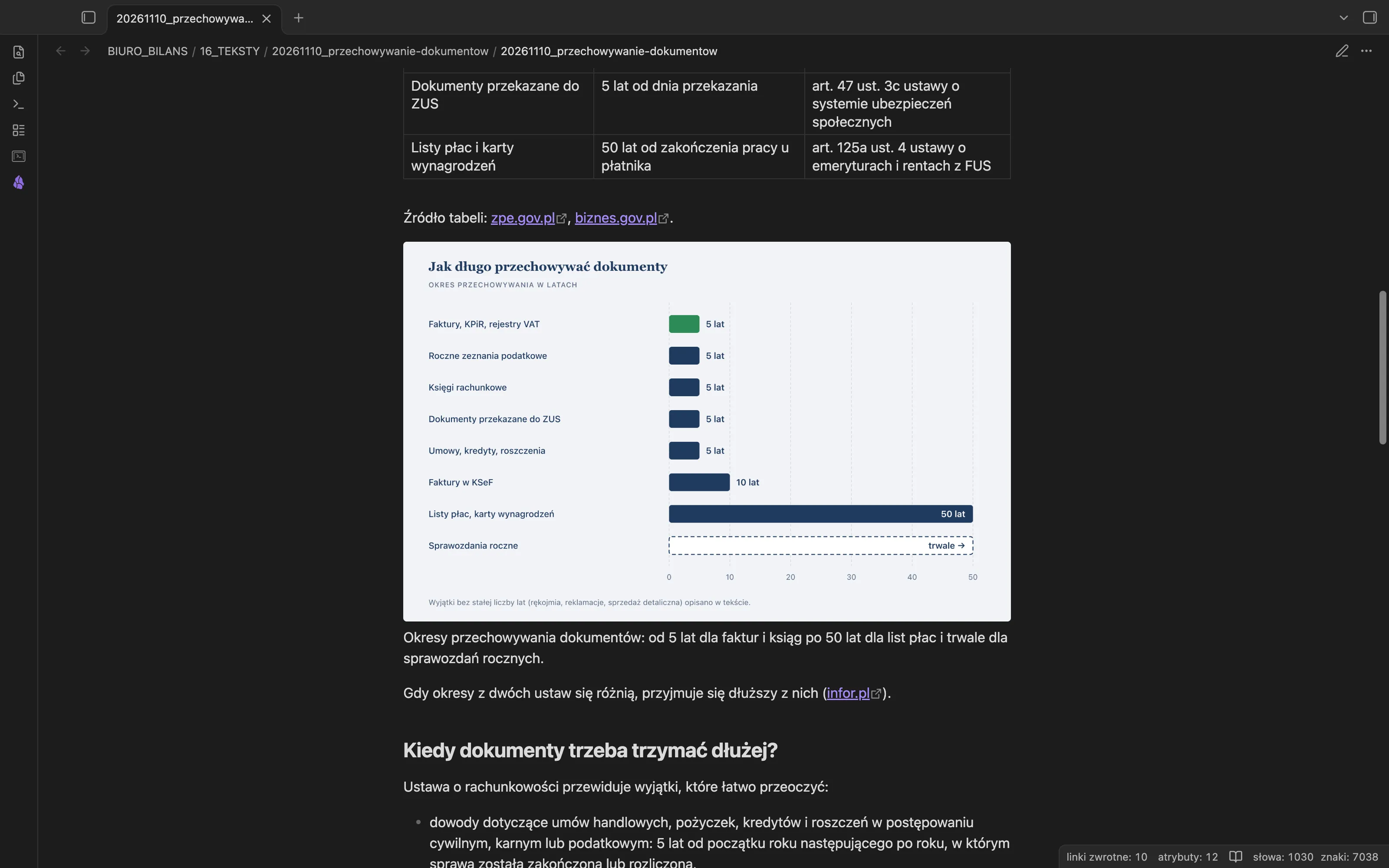The height and width of the screenshot is (868, 1389).
Task: Click table cell '5 lat od dnia przekazania'
Action: tap(698, 104)
